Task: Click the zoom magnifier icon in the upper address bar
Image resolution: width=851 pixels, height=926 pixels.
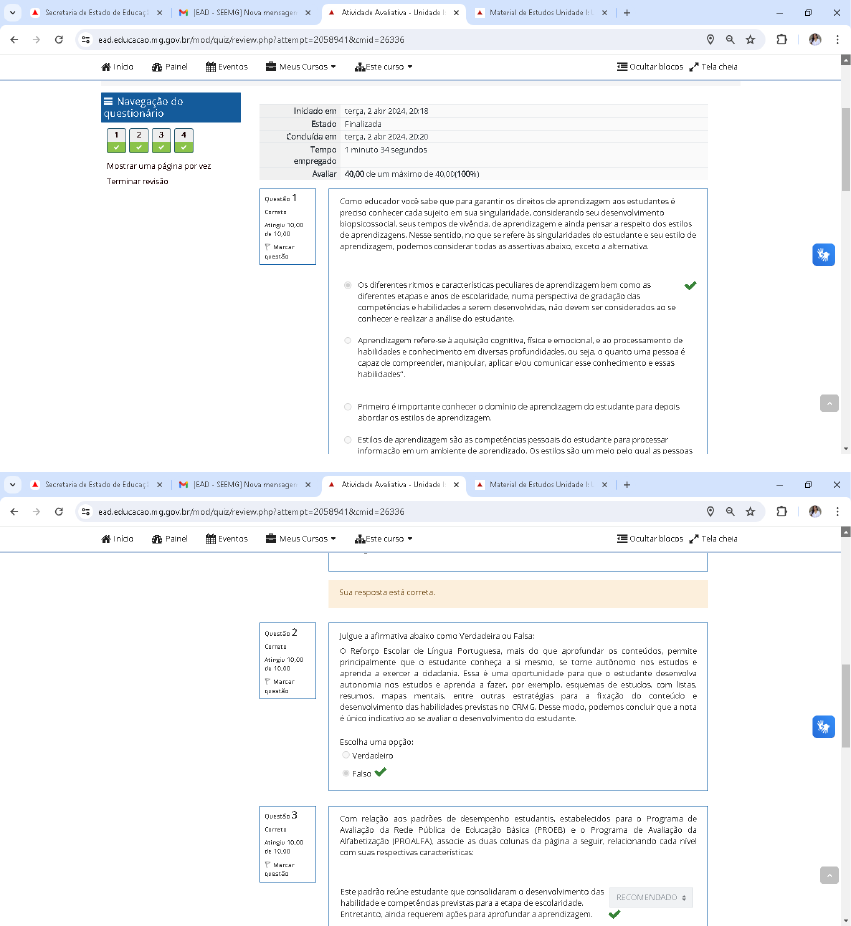Action: coord(730,40)
